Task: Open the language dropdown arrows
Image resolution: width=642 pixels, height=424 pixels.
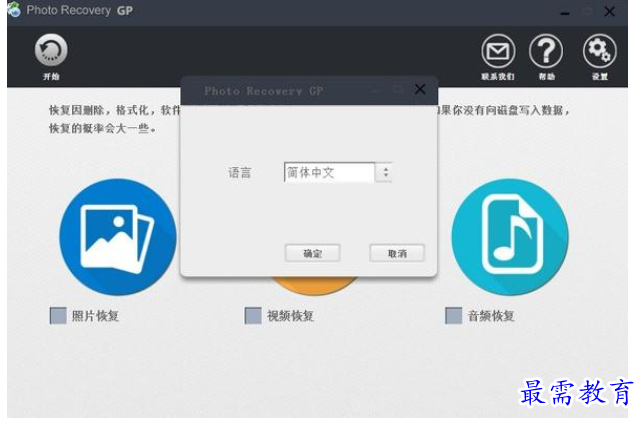Action: tap(384, 173)
